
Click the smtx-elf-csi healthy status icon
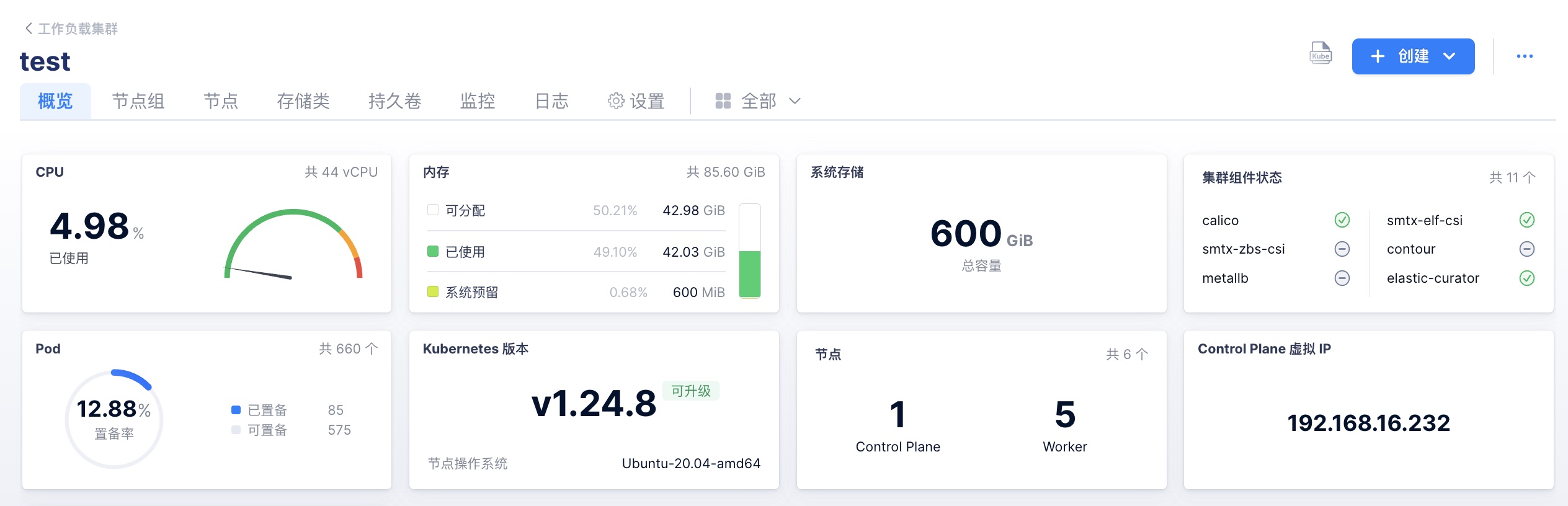1527,220
